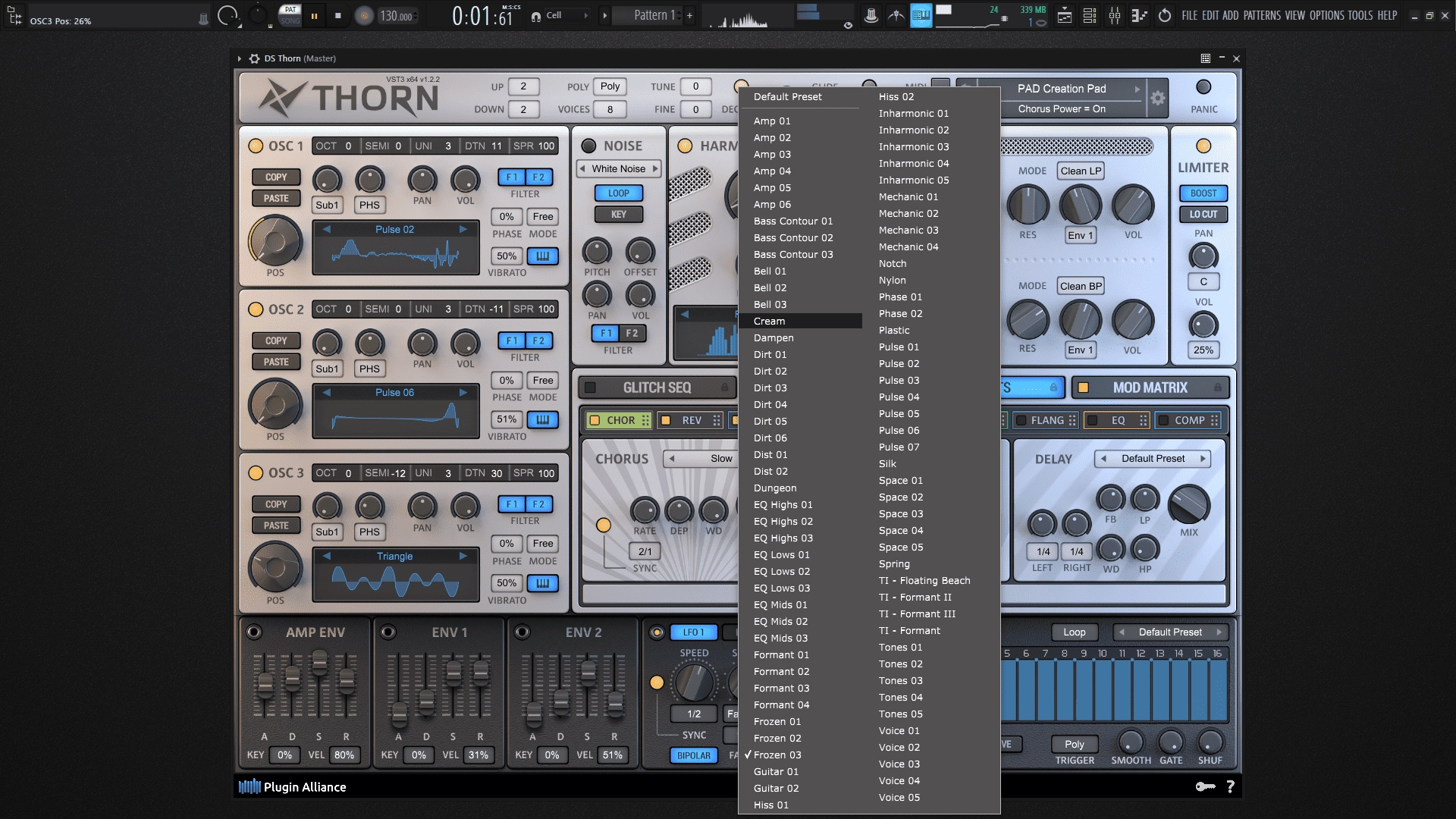Click the OSC 3 keyboard vibrato icon
Screen dimensions: 1456x819
(543, 584)
